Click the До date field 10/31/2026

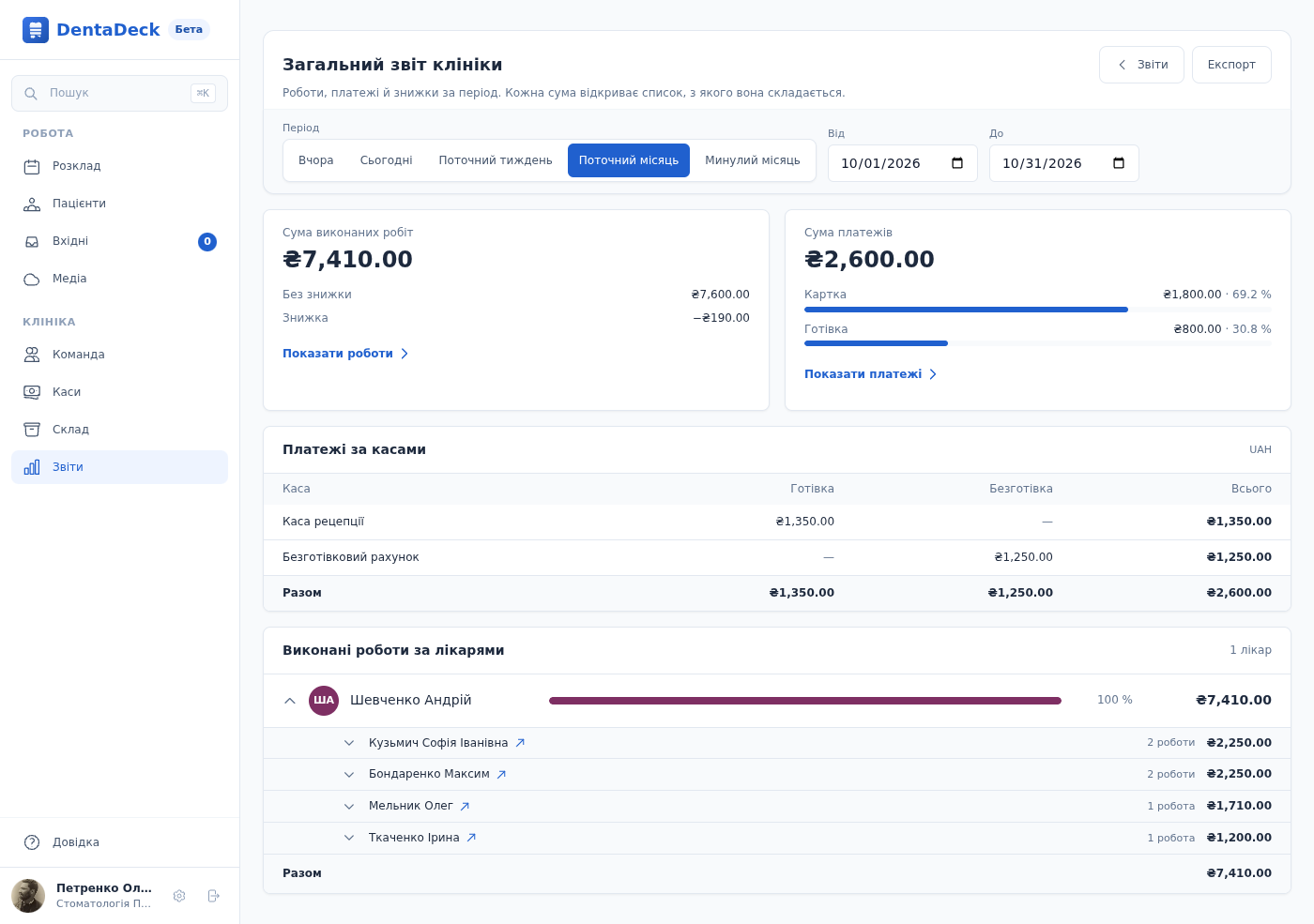click(1063, 163)
